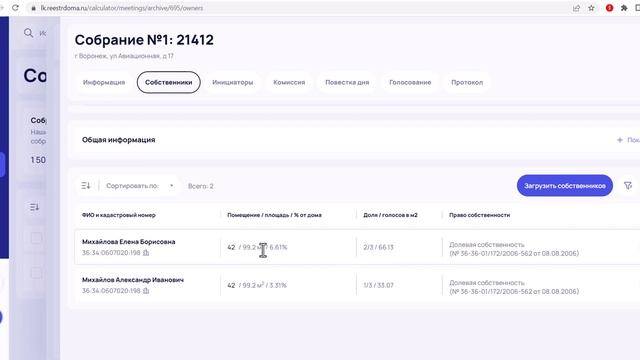This screenshot has width=640, height=360.
Task: Click the building icon next to Михайлова Елена's cadastral number
Action: click(146, 253)
